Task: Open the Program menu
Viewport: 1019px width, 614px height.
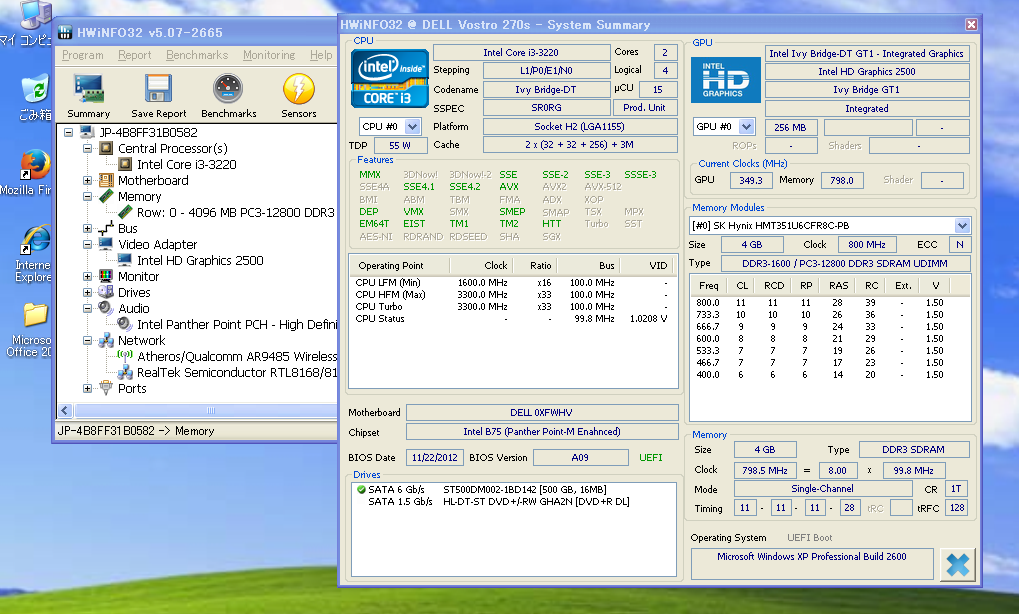Action: coord(83,55)
